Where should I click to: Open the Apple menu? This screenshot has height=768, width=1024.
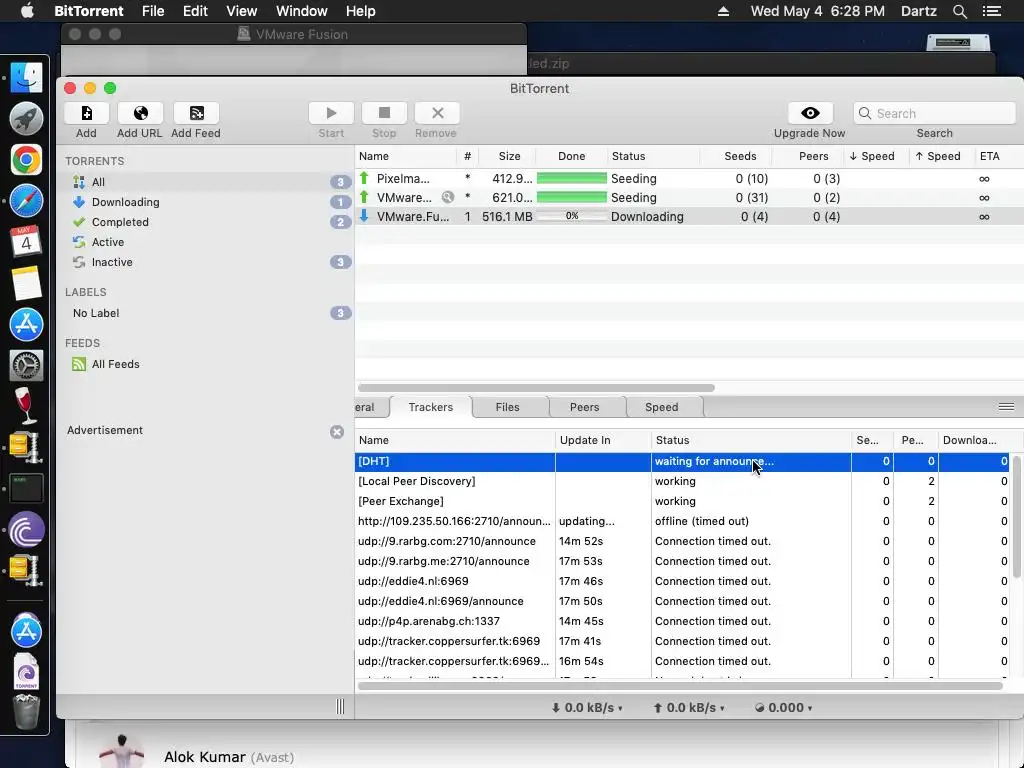click(27, 11)
